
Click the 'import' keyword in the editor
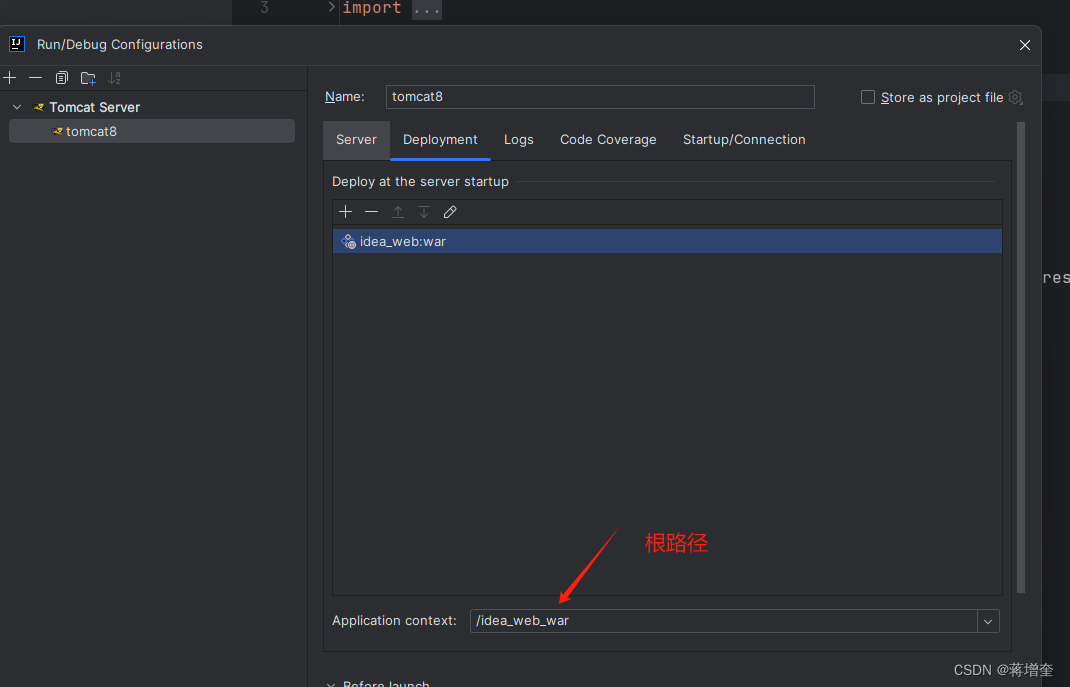(372, 8)
